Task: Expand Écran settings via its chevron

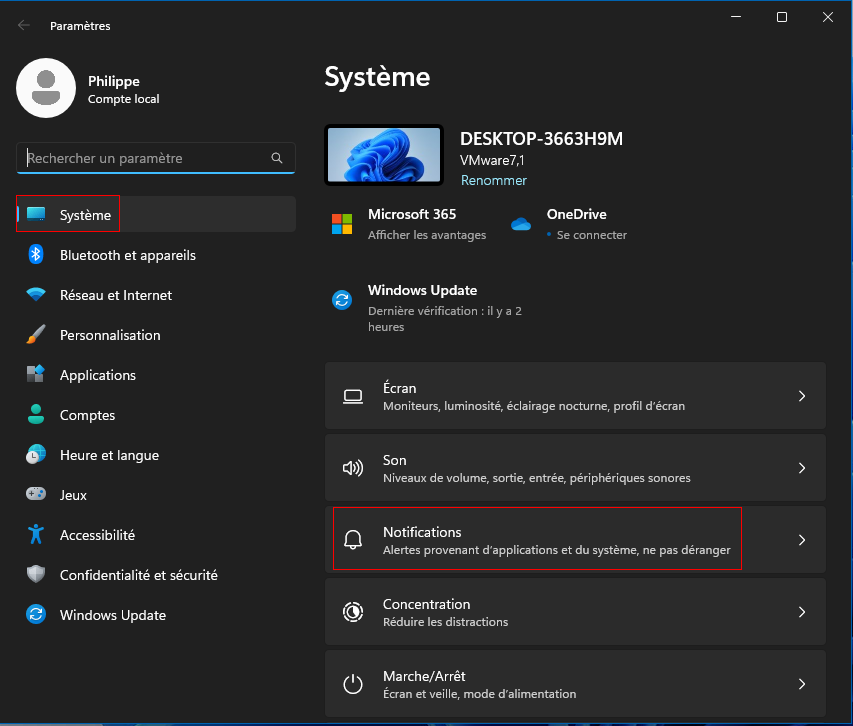Action: pos(802,396)
